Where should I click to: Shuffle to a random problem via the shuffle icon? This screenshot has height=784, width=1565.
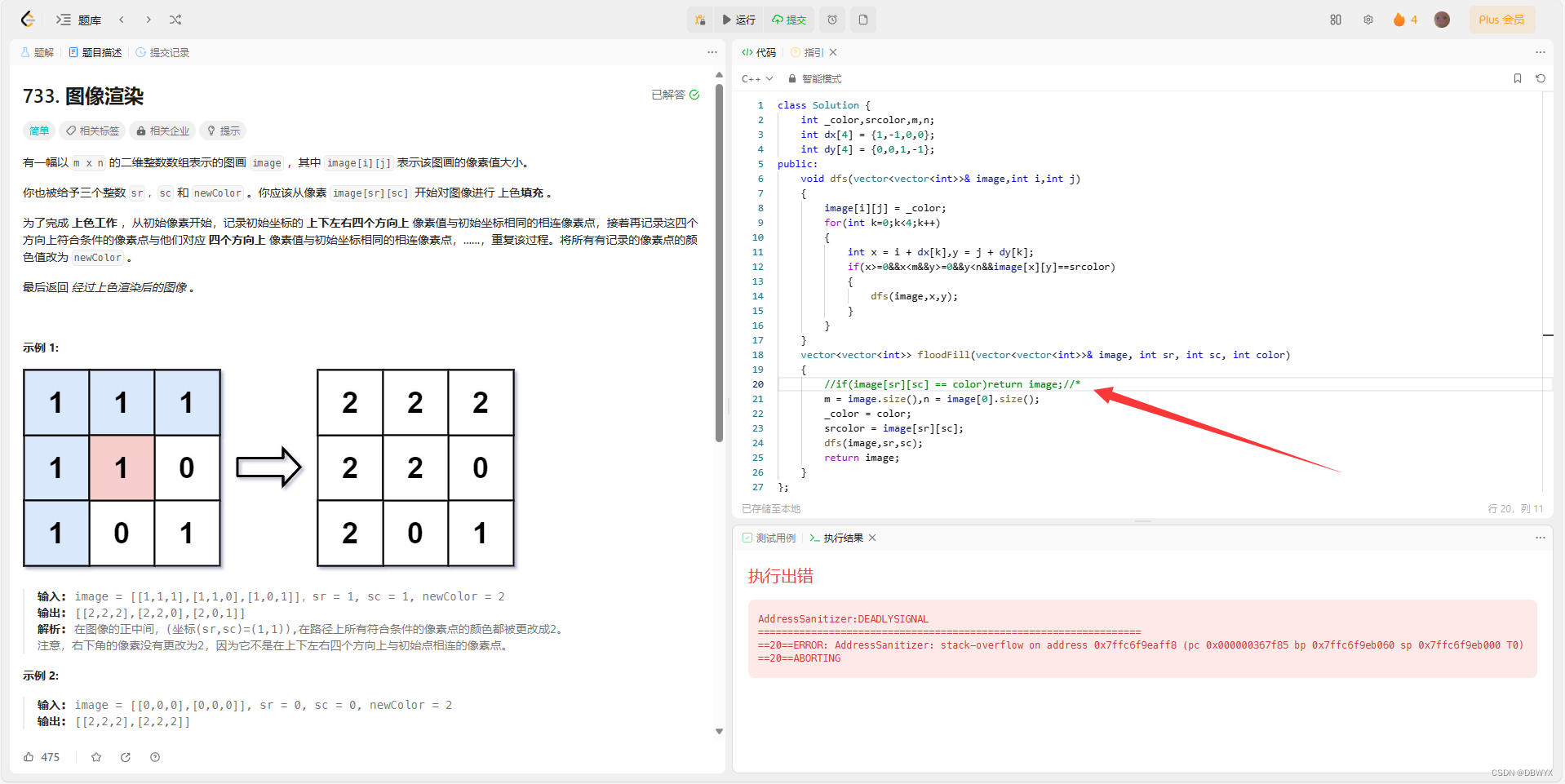(175, 20)
